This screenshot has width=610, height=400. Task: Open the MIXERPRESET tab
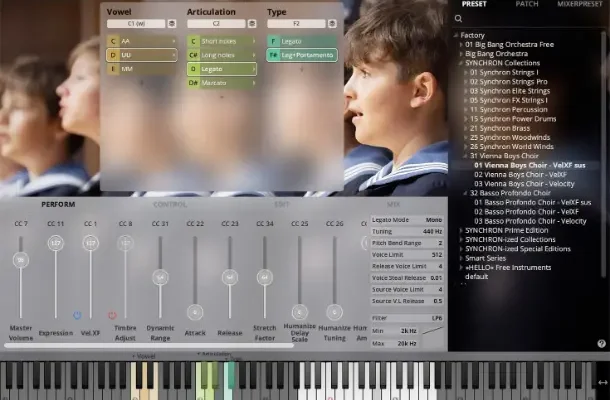pyautogui.click(x=581, y=4)
